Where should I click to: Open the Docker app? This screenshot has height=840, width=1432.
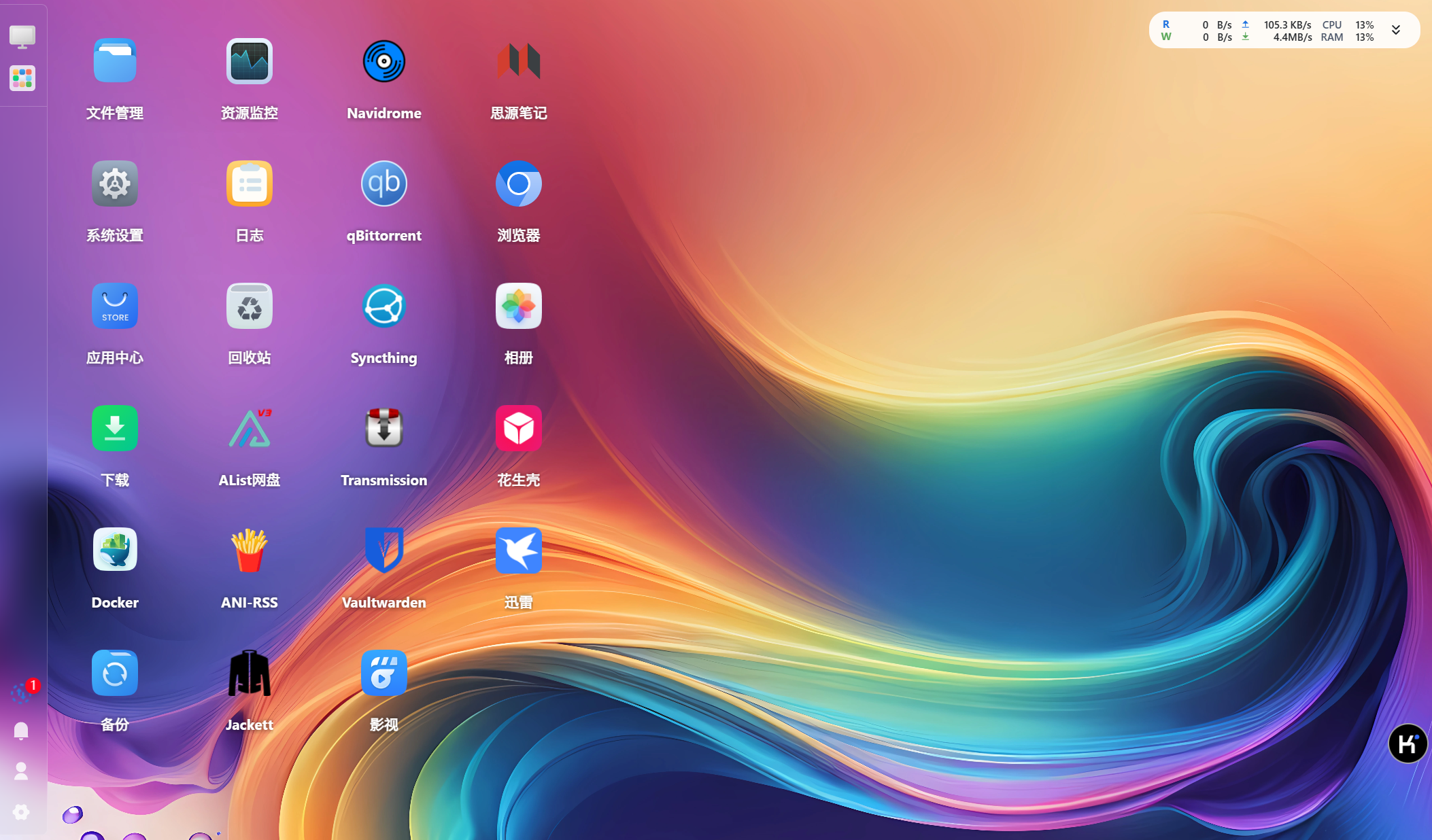pos(114,551)
